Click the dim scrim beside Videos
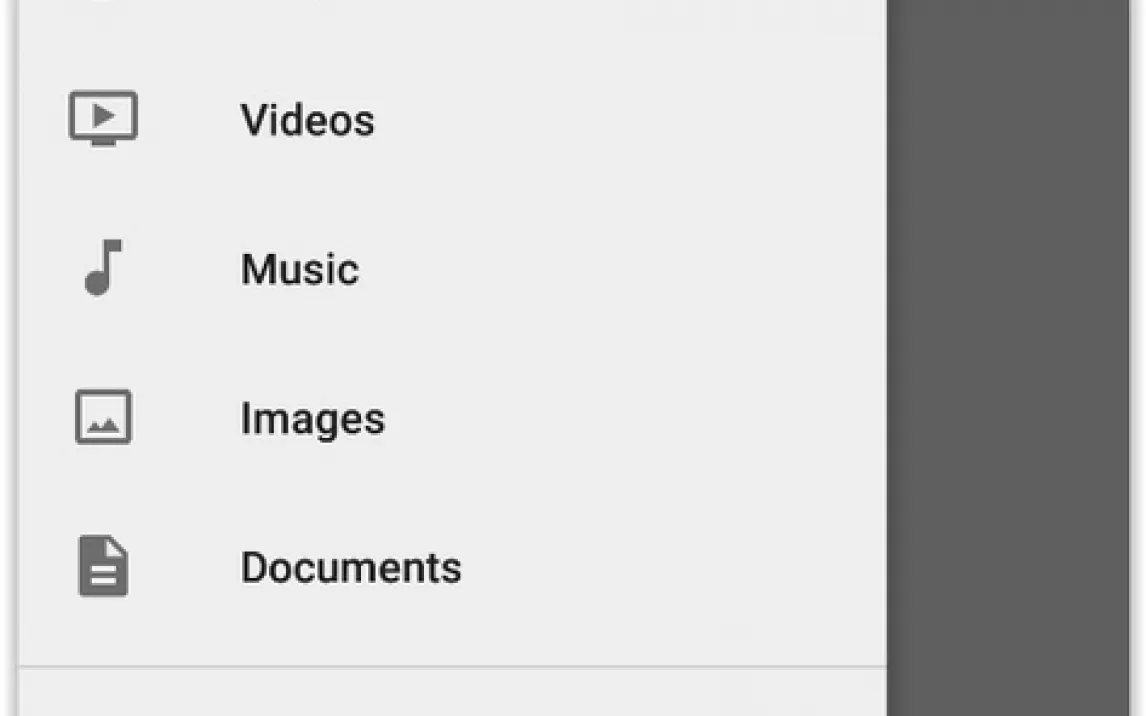 point(1009,120)
